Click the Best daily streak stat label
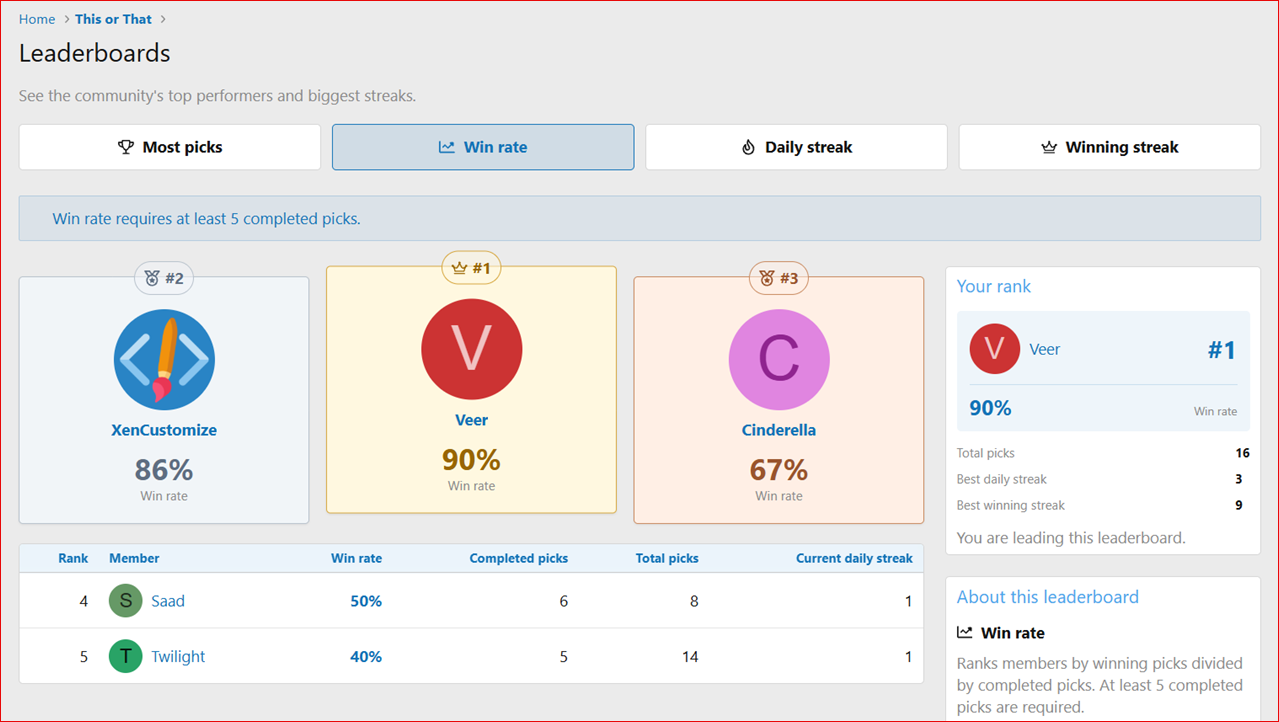This screenshot has width=1279, height=722. 1002,479
